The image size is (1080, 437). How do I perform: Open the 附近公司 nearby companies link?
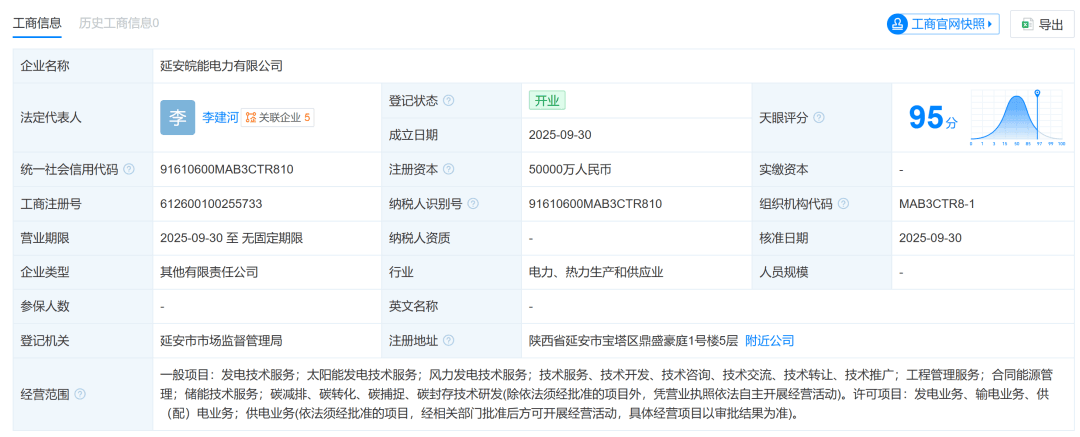click(769, 341)
